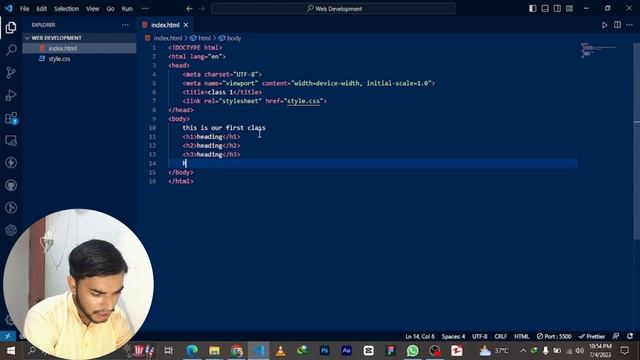
Task: Open the editor More Actions ellipsis
Action: coord(629,25)
